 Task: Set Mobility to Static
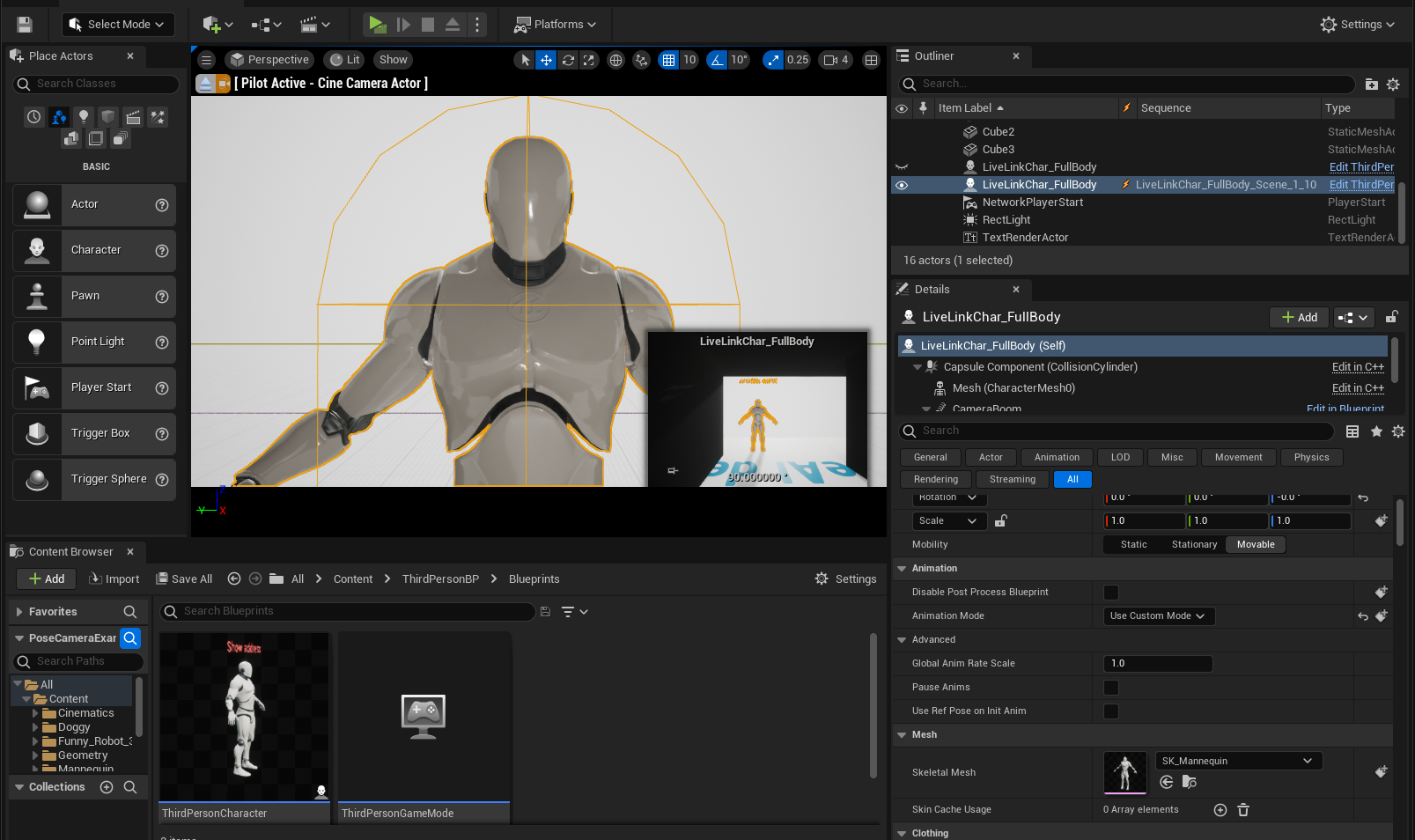[1133, 545]
